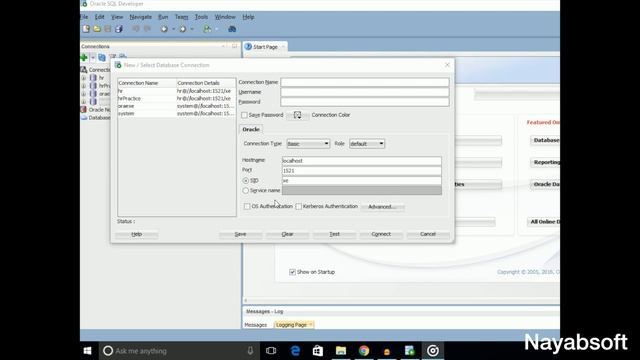This screenshot has height=360, width=640.
Task: Click the Open folder toolbar icon
Action: click(97, 29)
